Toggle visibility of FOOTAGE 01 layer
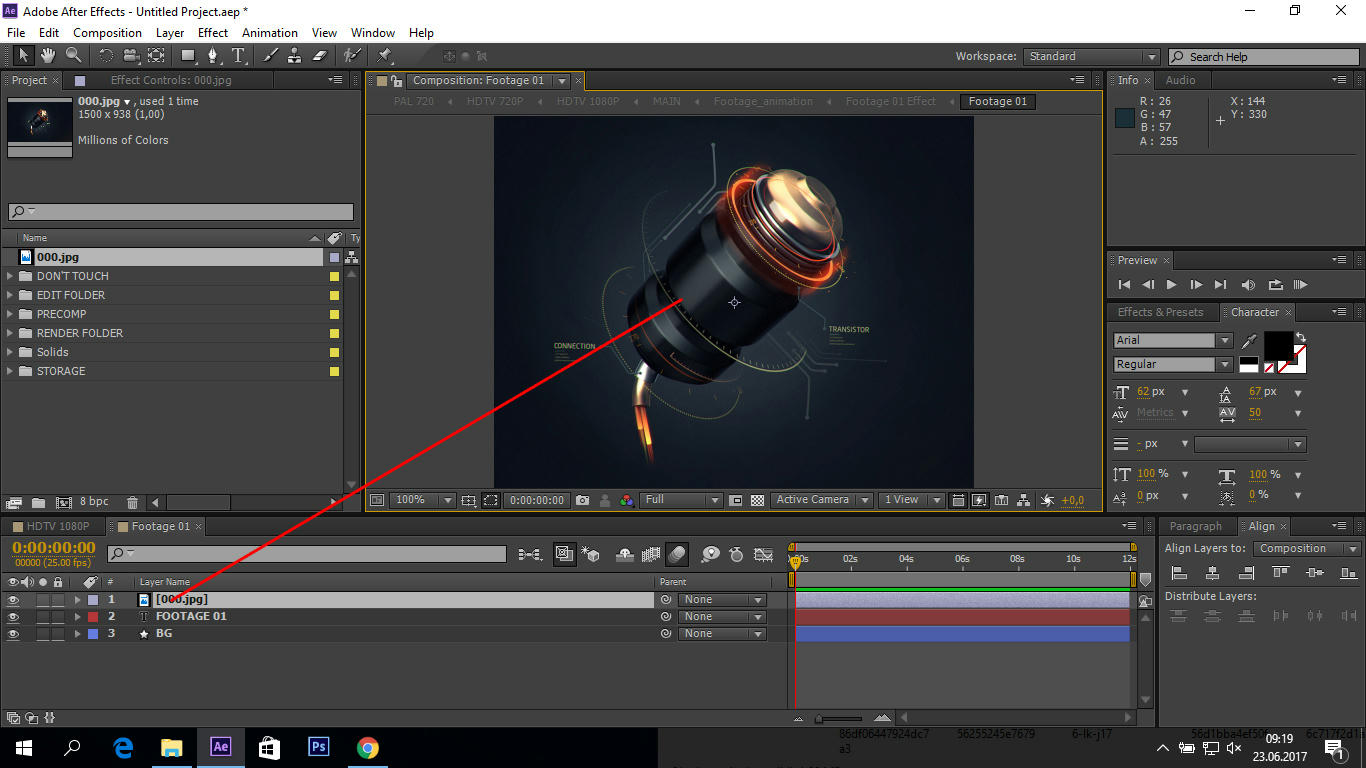 (13, 617)
